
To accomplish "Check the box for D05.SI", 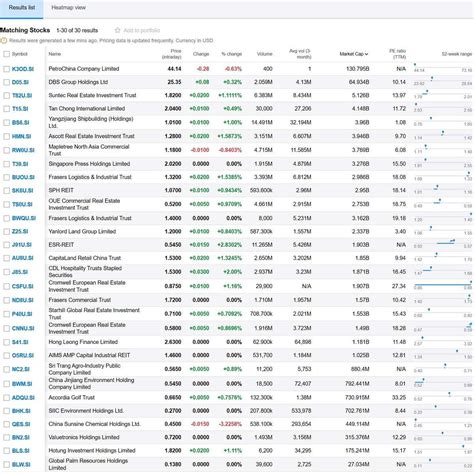I will [x=6, y=82].
